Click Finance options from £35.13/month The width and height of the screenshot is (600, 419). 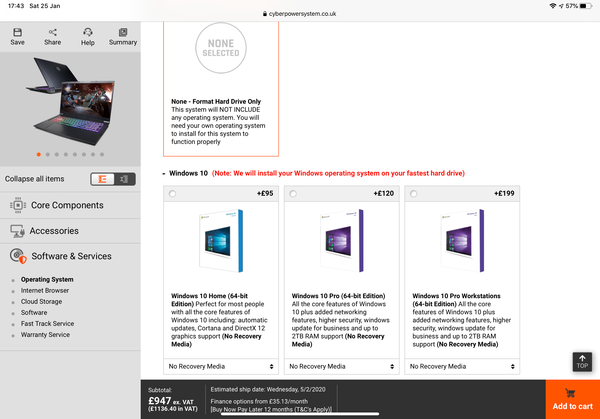coord(259,401)
